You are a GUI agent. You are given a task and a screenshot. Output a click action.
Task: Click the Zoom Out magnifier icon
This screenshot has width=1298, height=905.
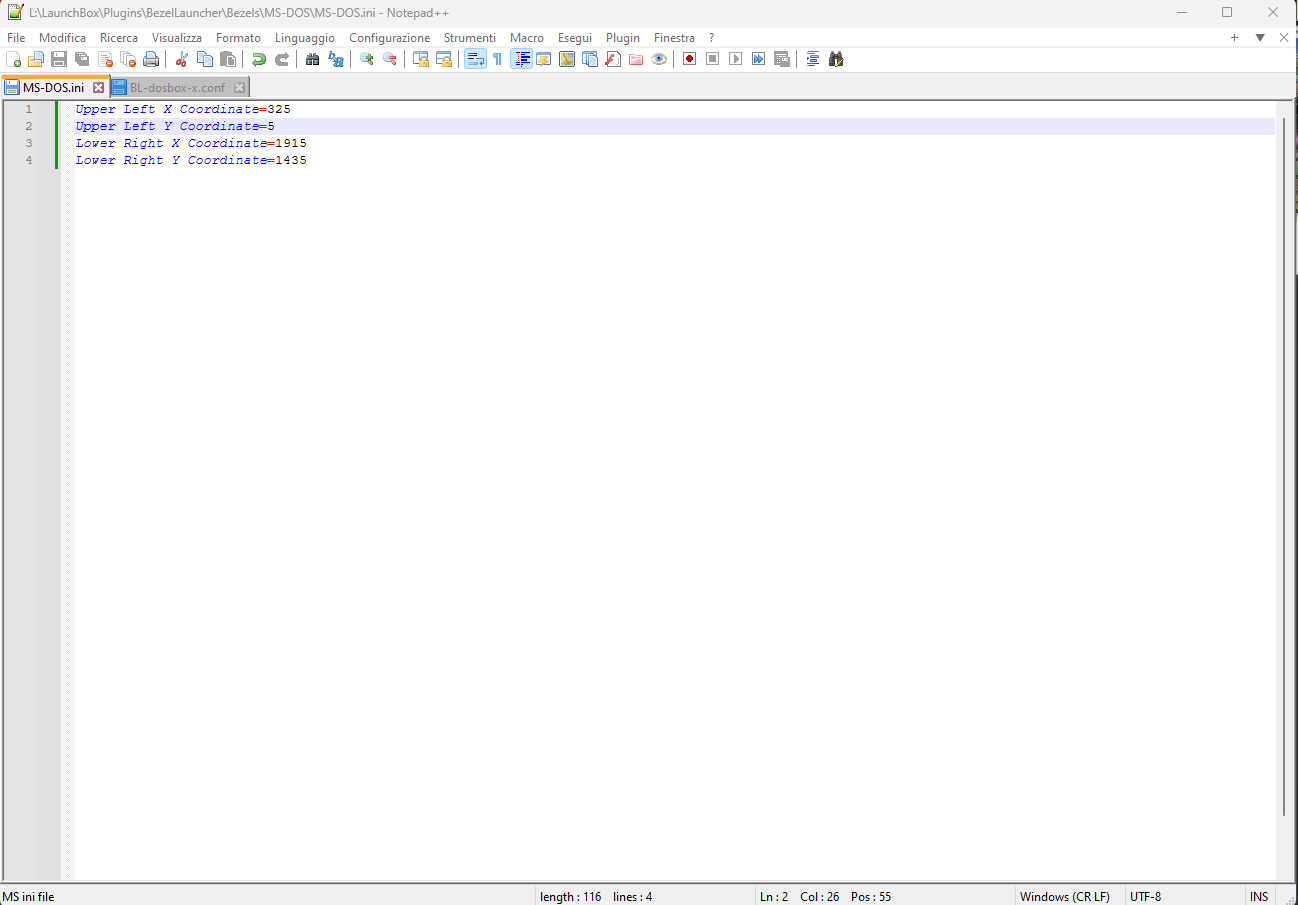click(x=390, y=59)
